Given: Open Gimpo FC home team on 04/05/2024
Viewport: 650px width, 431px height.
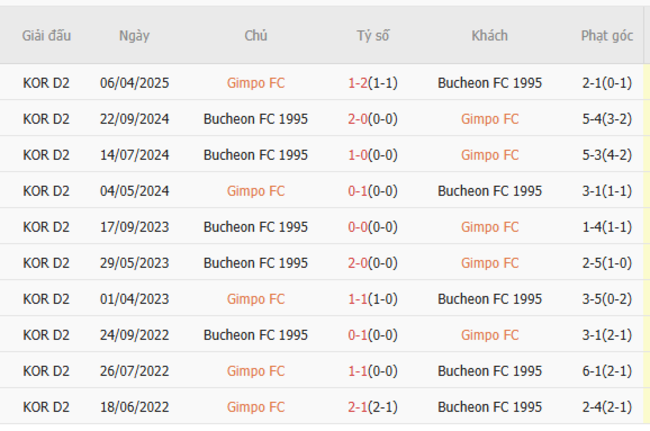Looking at the screenshot, I should point(256,191).
